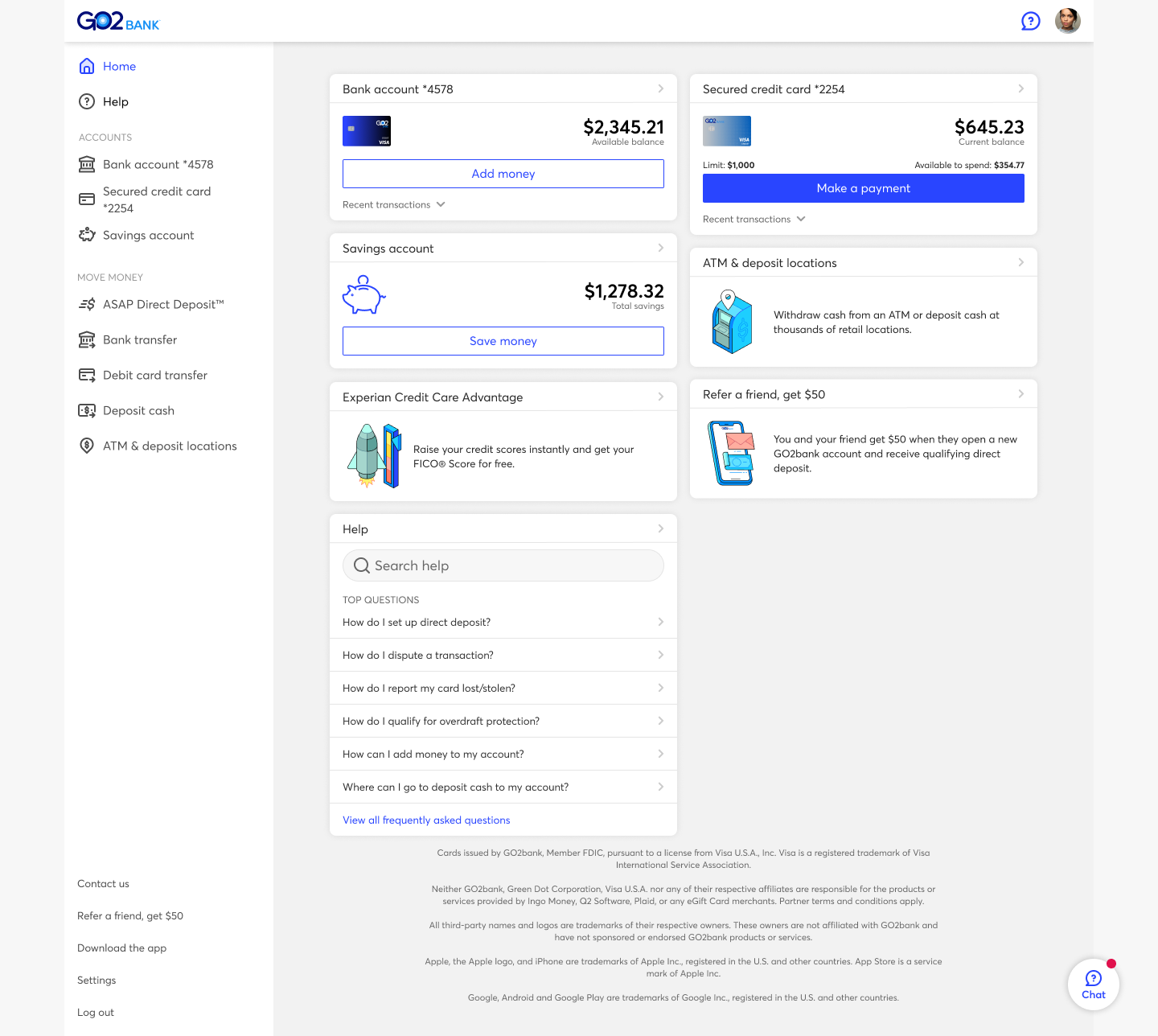The image size is (1158, 1036).
Task: Expand Recent transactions under Secured credit card
Action: [754, 220]
